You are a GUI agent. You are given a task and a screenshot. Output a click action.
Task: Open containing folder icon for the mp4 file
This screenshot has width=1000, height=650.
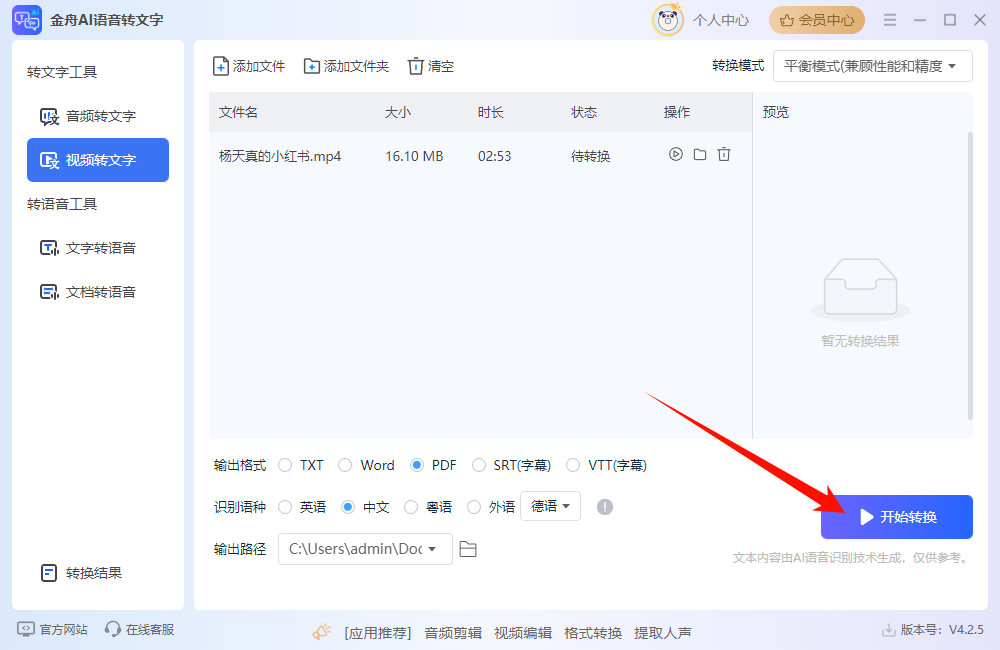click(x=700, y=155)
